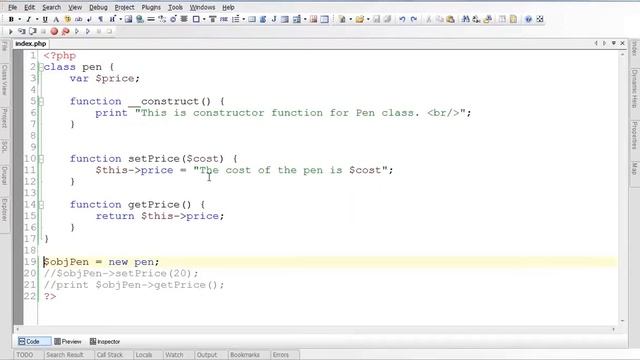The image size is (640, 360).
Task: Save the file with the floppy disk icon
Action: click(x=376, y=19)
